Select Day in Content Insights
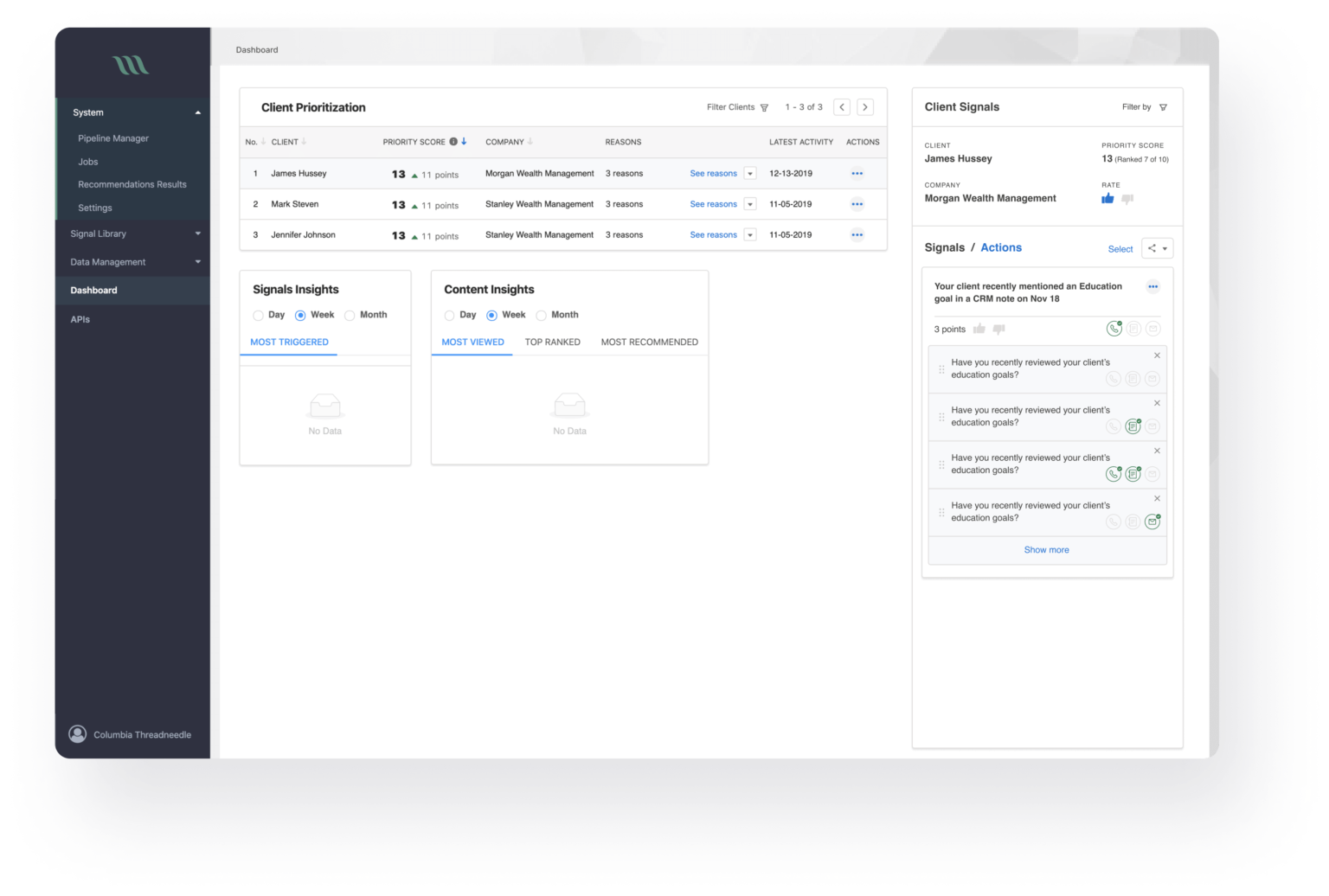Image resolution: width=1329 pixels, height=896 pixels. click(x=449, y=316)
